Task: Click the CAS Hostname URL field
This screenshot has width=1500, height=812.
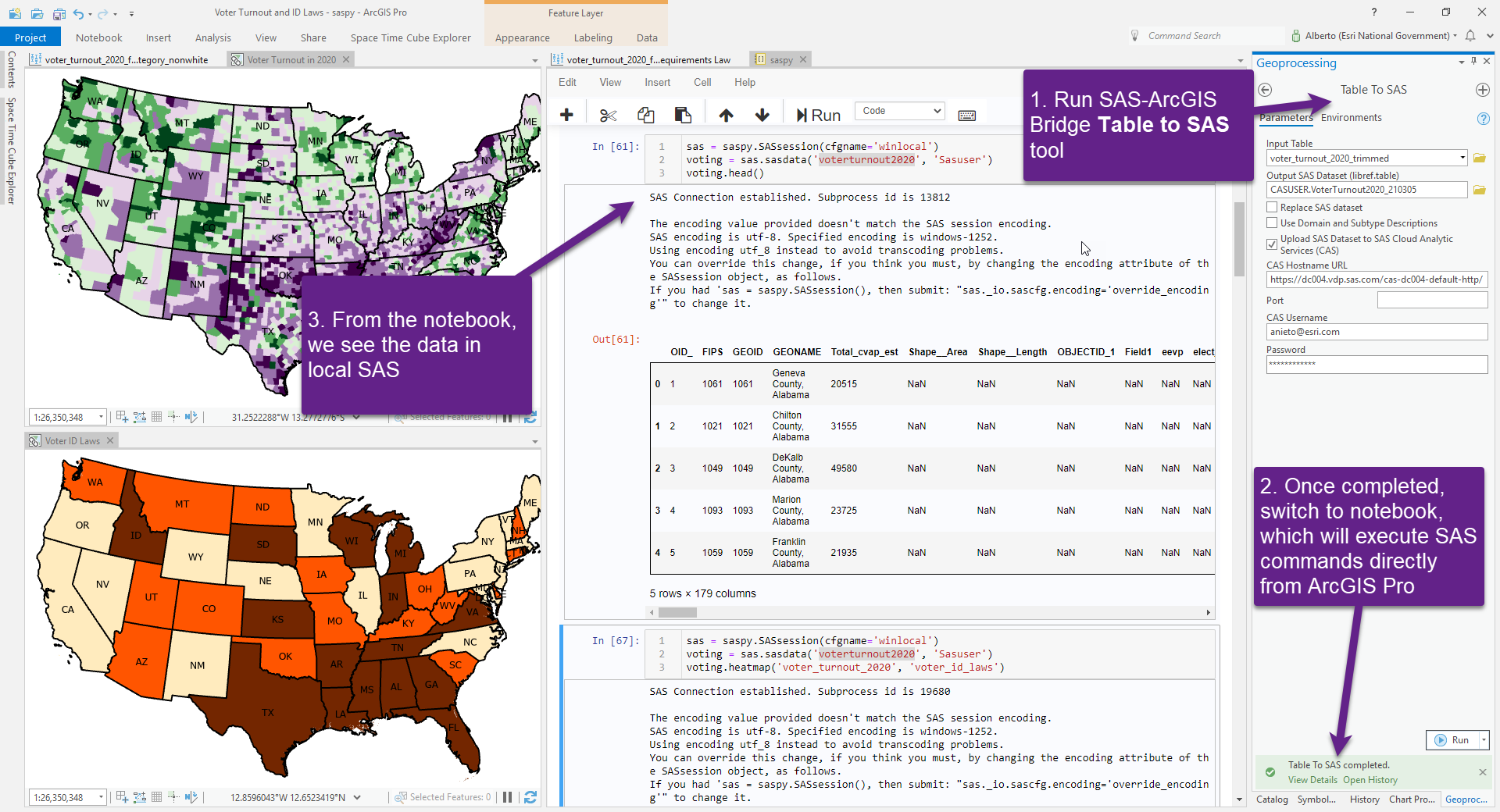Action: click(x=1377, y=280)
